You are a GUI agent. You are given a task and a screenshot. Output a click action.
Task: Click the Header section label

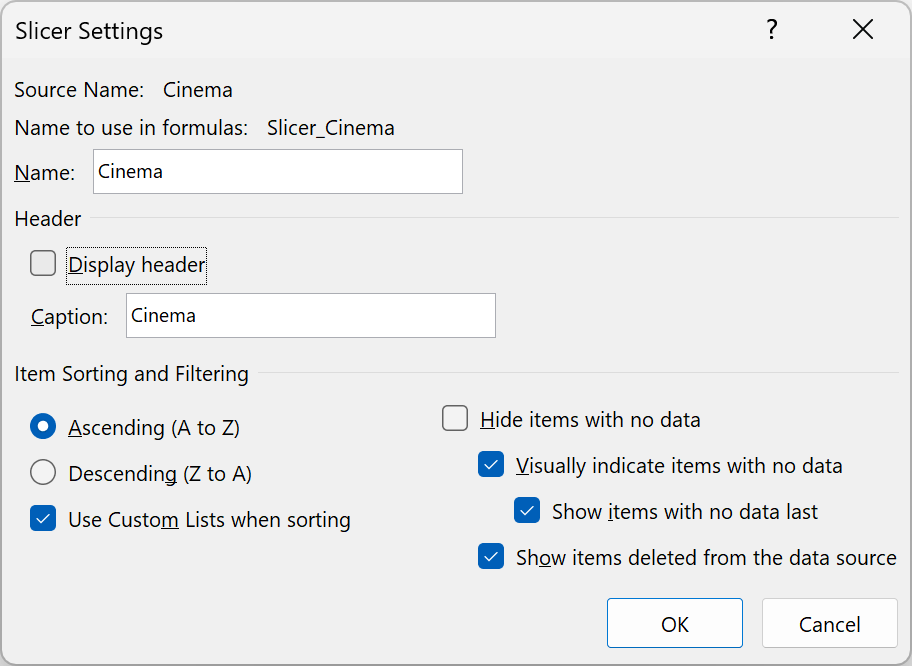48,219
